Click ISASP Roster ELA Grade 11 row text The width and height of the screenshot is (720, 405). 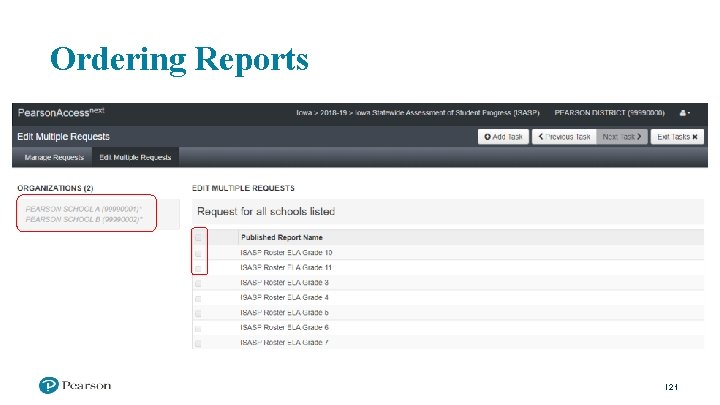(x=286, y=268)
